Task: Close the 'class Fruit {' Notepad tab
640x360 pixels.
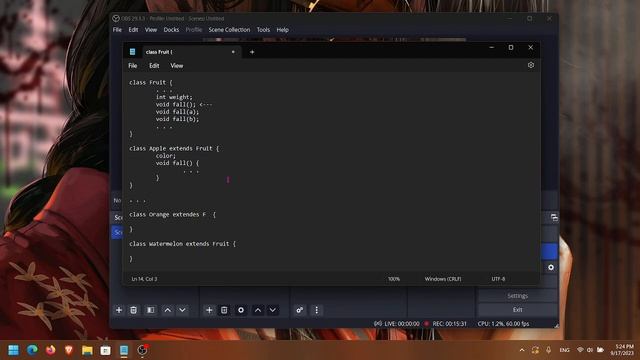Action: 233,52
